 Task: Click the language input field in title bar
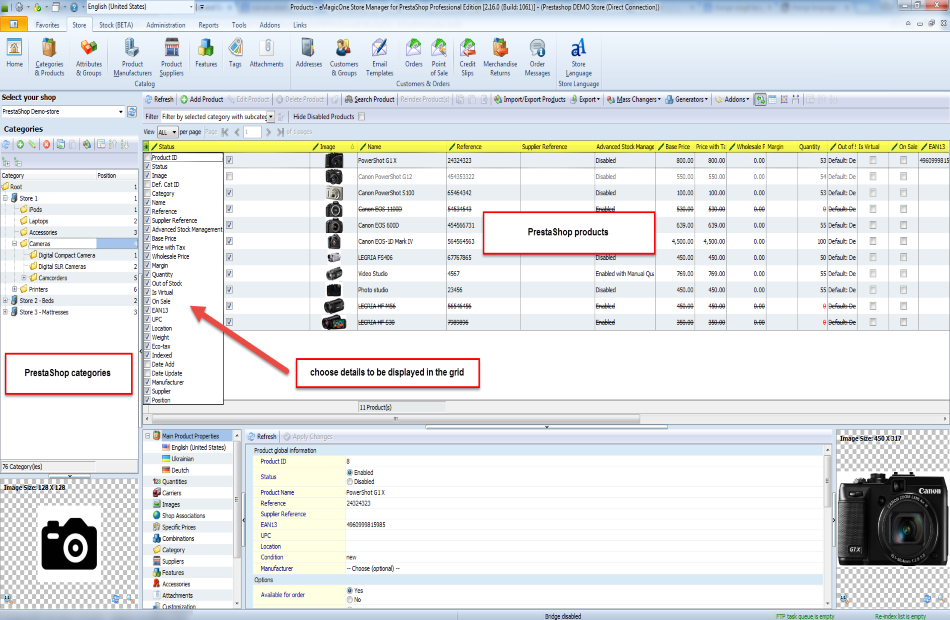click(138, 7)
